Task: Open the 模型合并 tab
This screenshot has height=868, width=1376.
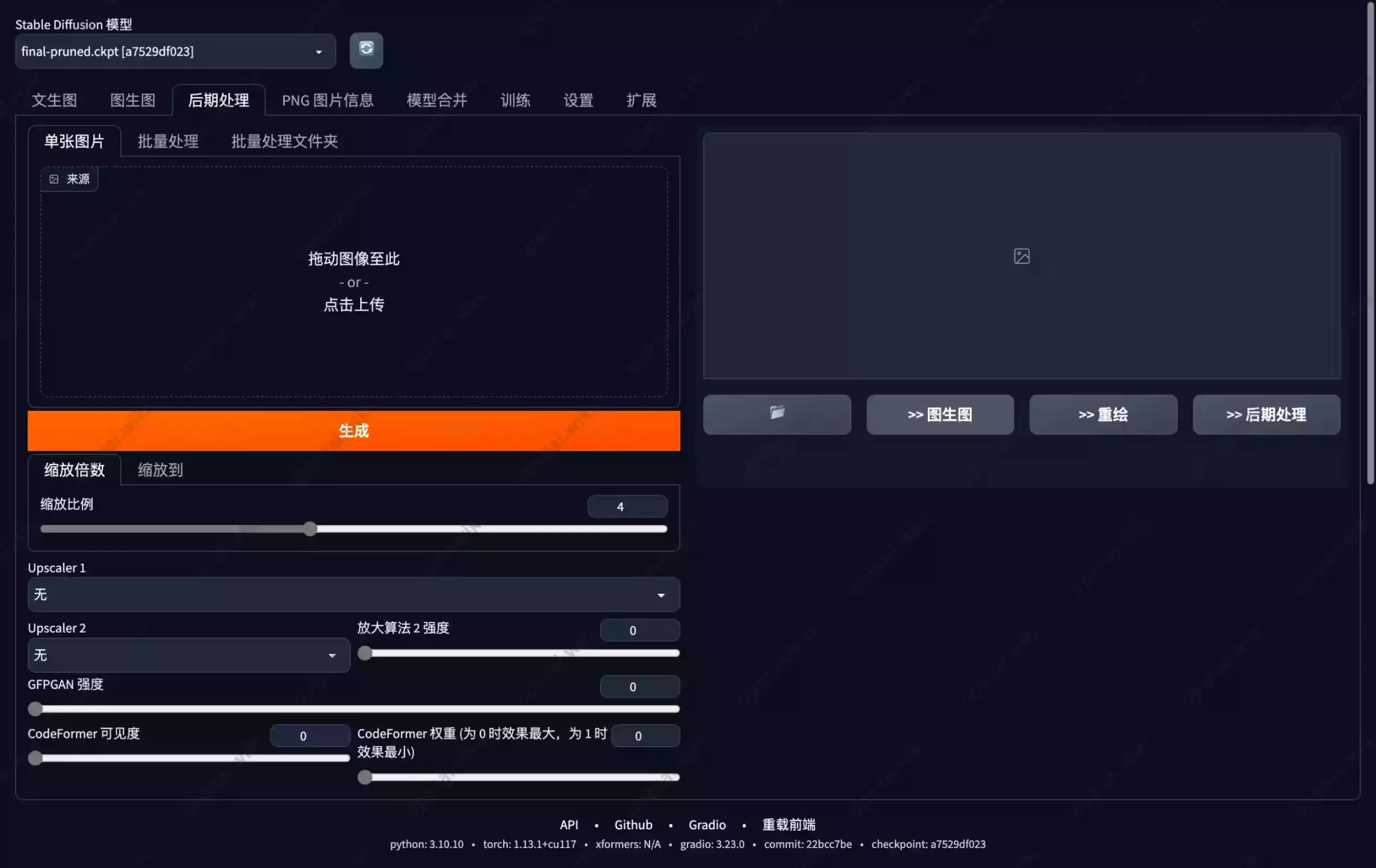Action: coord(436,101)
